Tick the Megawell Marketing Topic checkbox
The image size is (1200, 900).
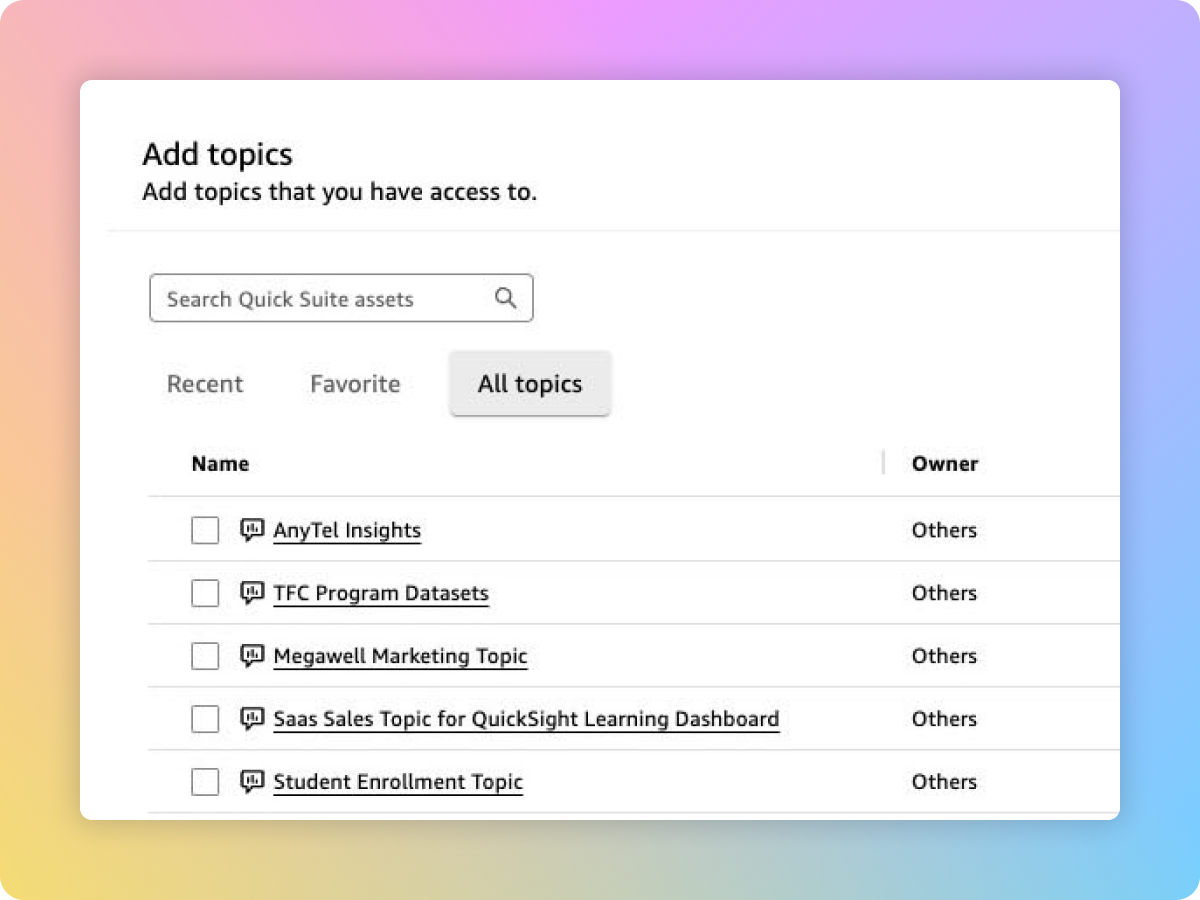coord(205,657)
